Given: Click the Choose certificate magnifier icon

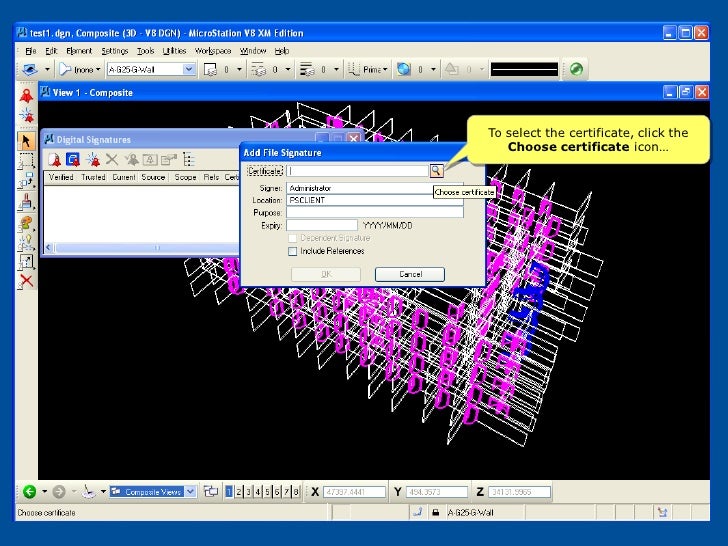Looking at the screenshot, I should (436, 171).
